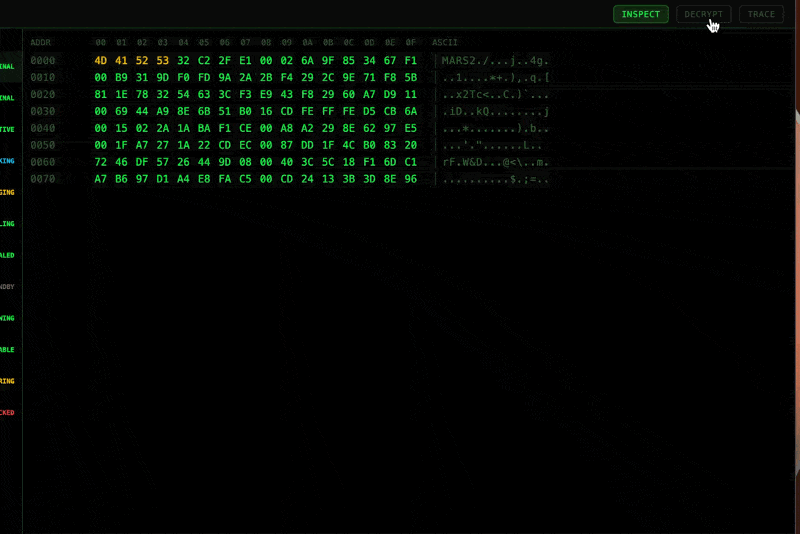Screen dimensions: 800x534
Task: Click the ADDR column header
Action: pyautogui.click(x=40, y=42)
